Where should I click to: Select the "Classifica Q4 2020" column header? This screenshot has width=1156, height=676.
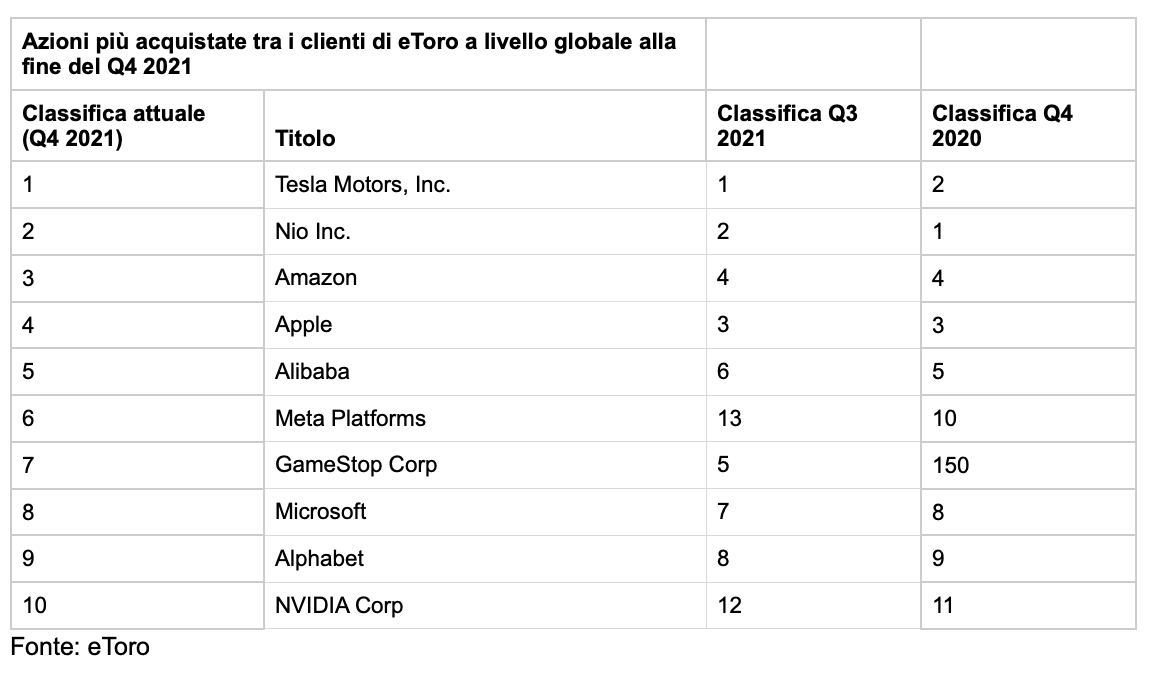click(x=1003, y=125)
